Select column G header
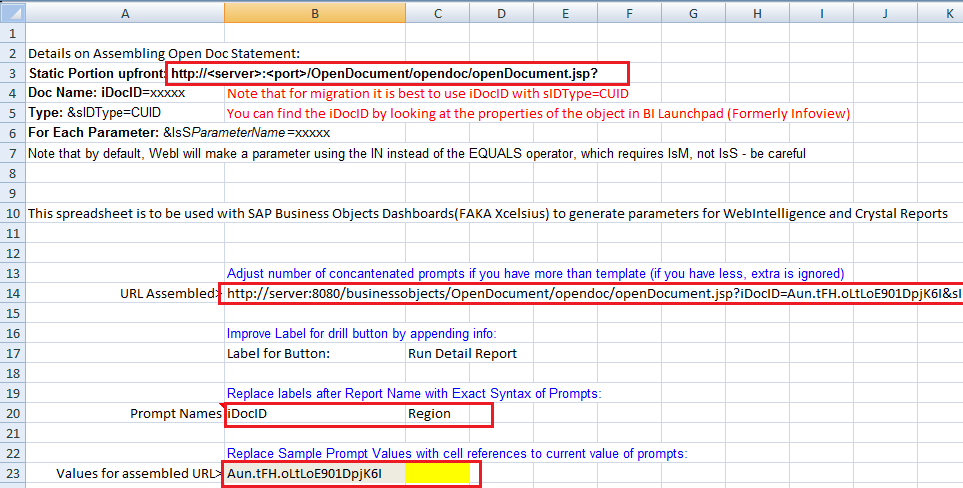This screenshot has width=963, height=488. click(x=693, y=13)
